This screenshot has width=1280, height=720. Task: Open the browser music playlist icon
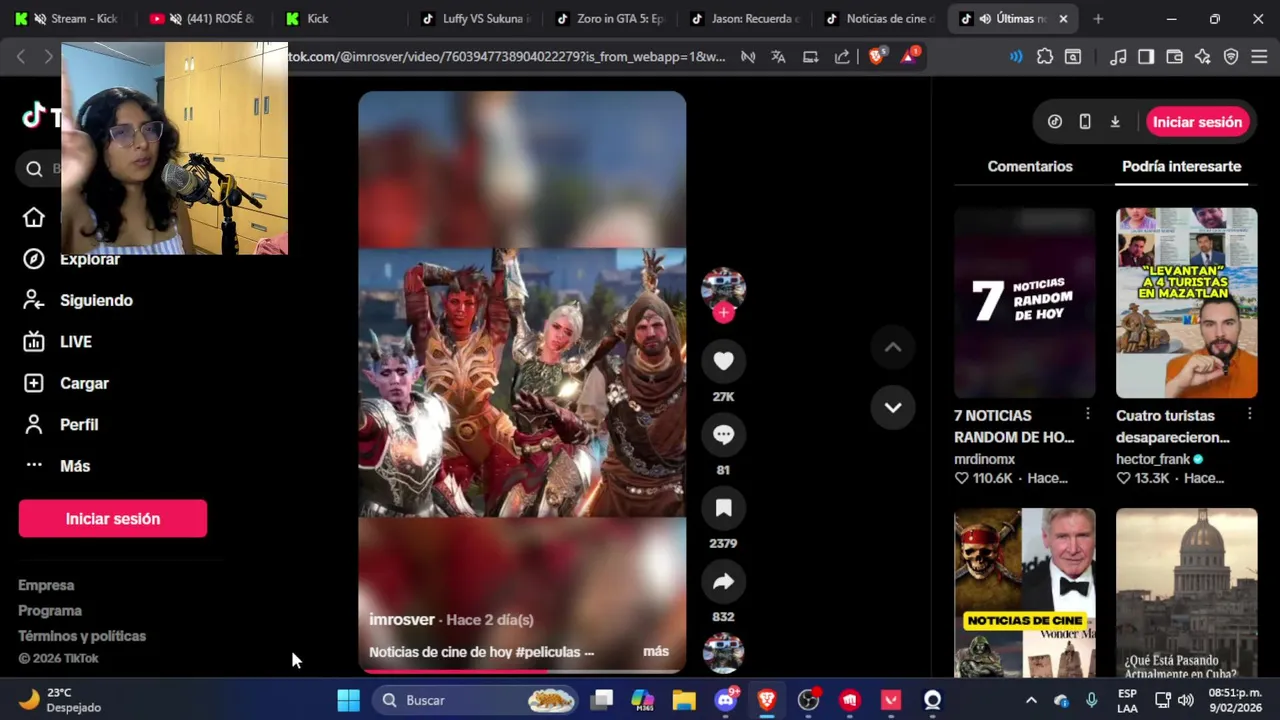[1119, 57]
